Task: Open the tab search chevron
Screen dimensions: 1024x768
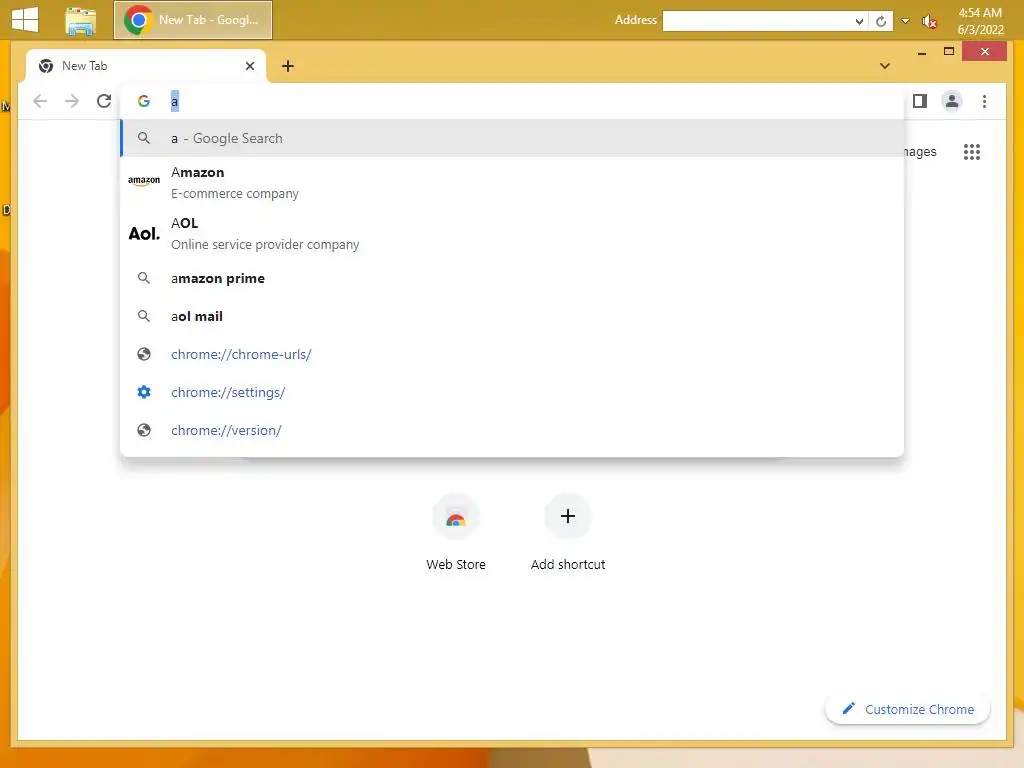Action: click(885, 66)
